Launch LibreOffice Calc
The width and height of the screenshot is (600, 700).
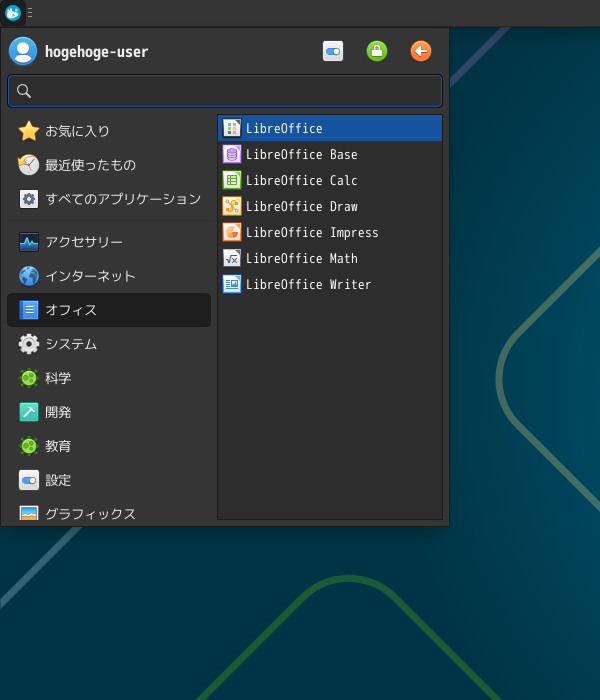301,181
